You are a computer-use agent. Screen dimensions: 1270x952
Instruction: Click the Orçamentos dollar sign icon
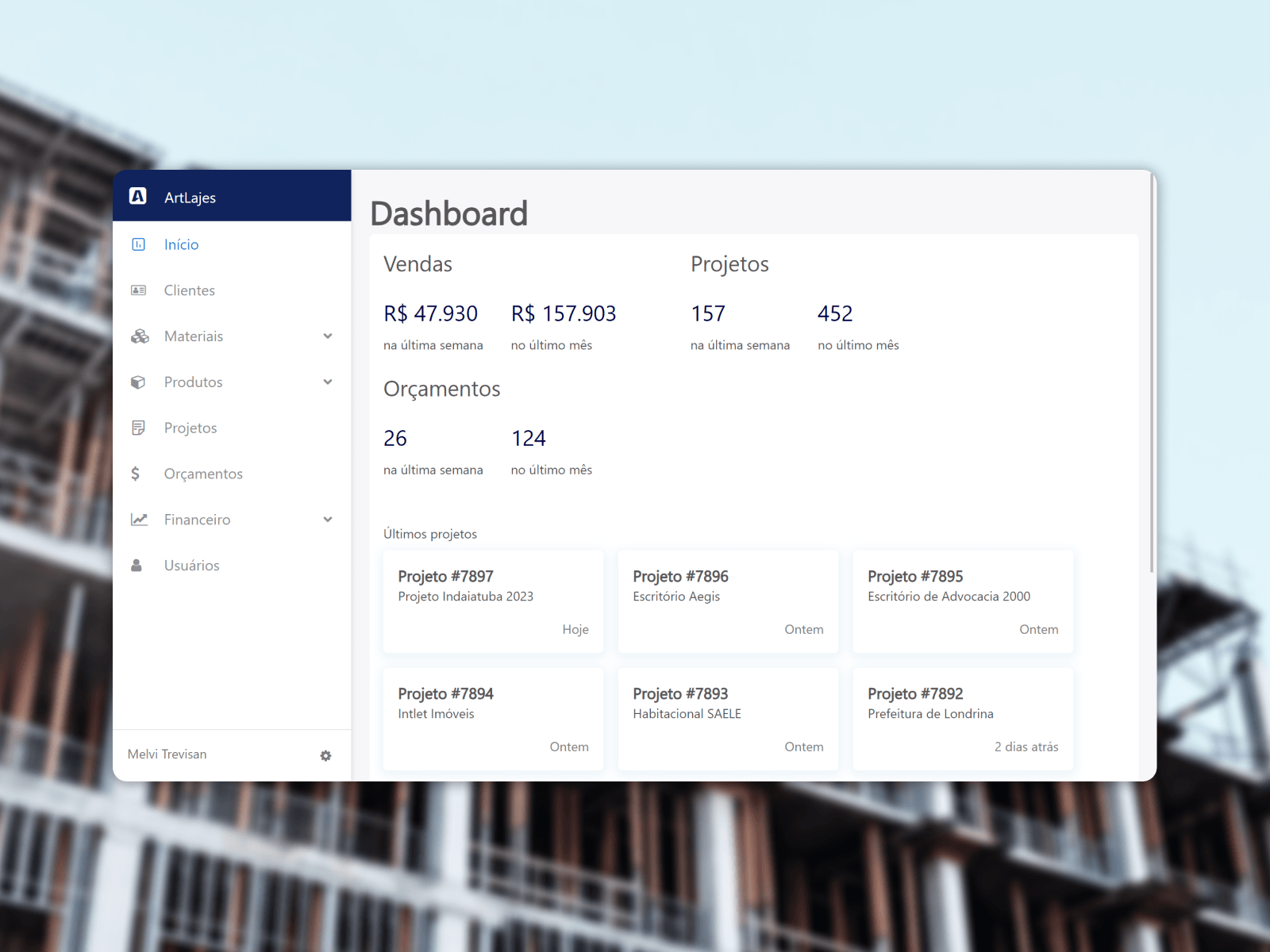click(x=136, y=474)
